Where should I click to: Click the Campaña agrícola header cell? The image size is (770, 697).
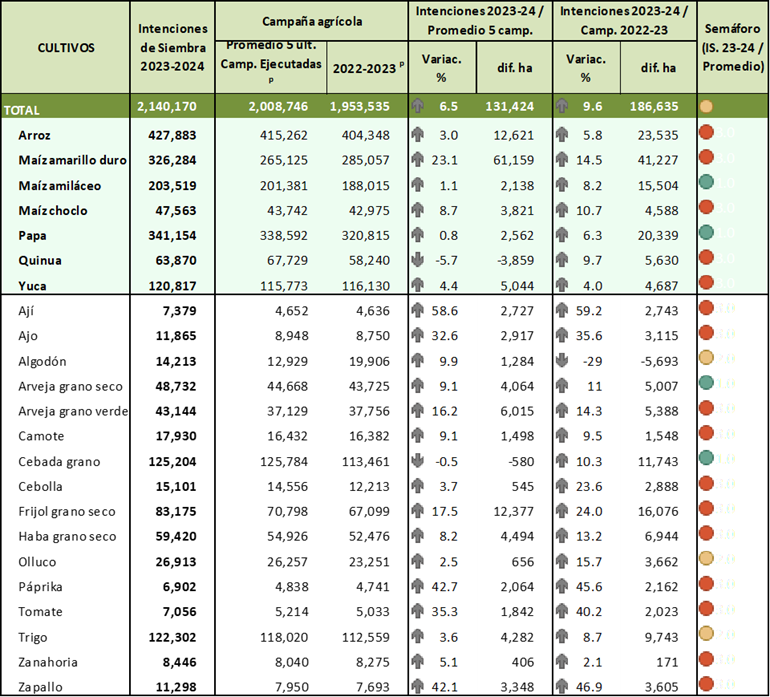tap(312, 20)
